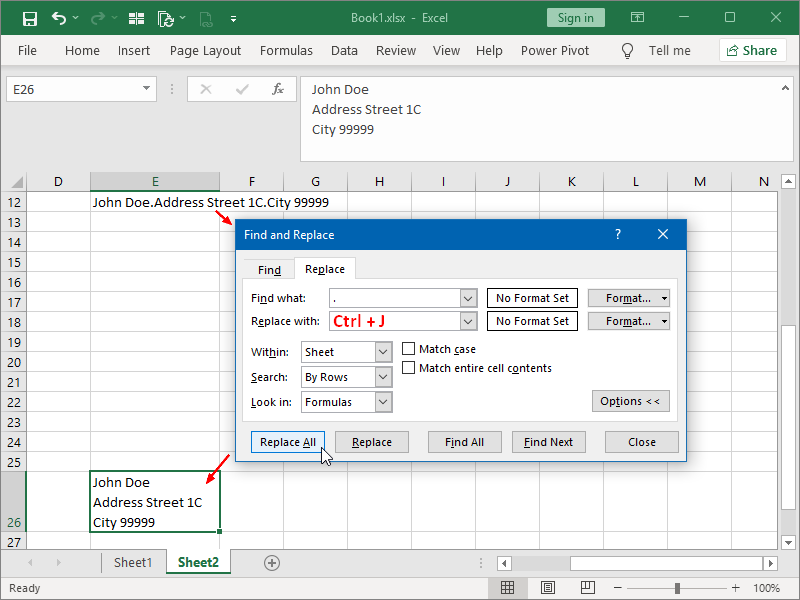
Task: Switch to Page Layout view icon
Action: pos(547,588)
